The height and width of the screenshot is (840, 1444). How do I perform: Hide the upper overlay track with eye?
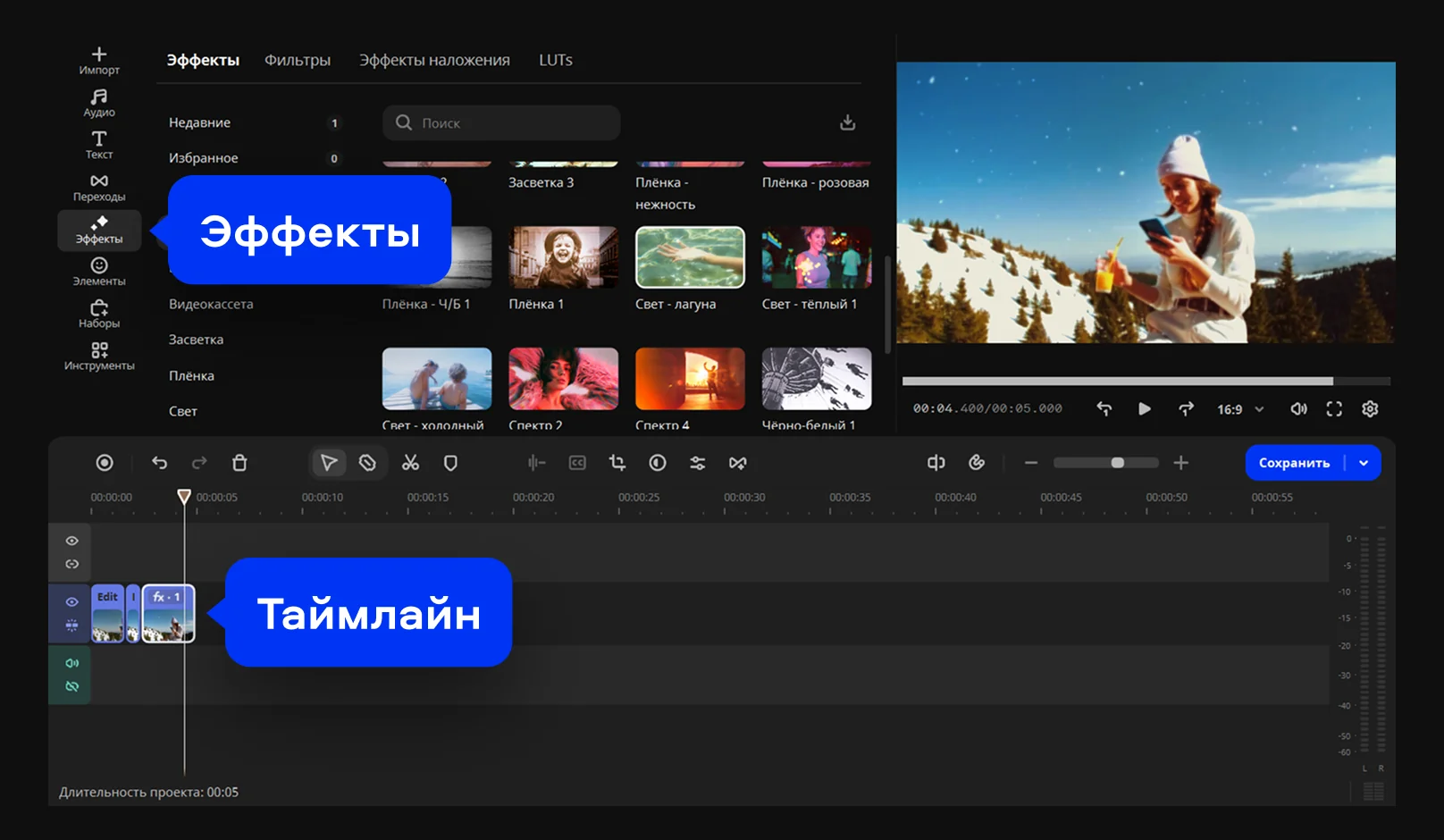click(x=72, y=541)
